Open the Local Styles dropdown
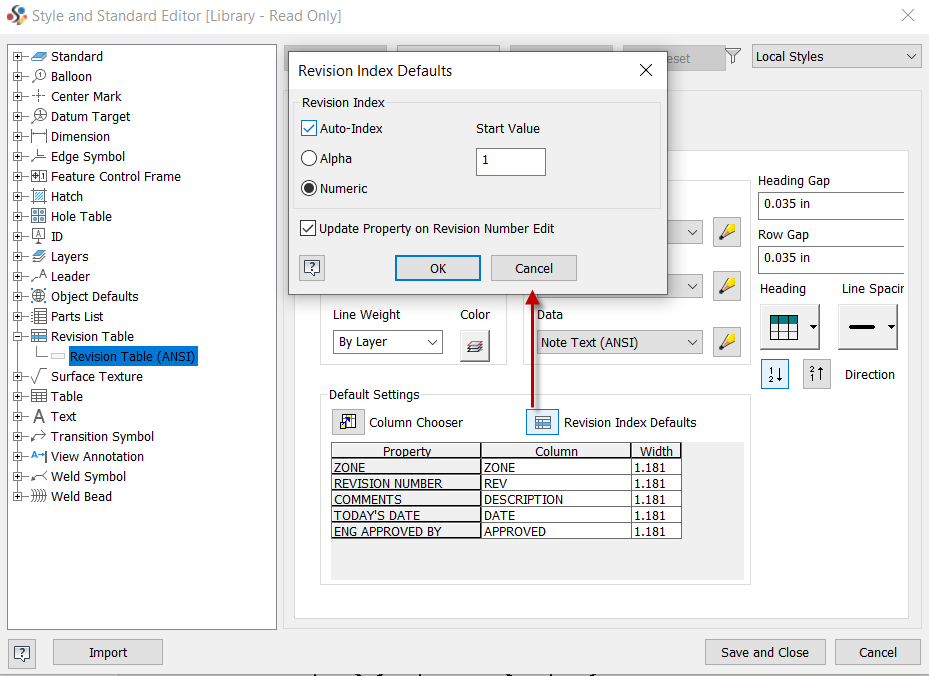Image resolution: width=929 pixels, height=676 pixels. pos(836,56)
